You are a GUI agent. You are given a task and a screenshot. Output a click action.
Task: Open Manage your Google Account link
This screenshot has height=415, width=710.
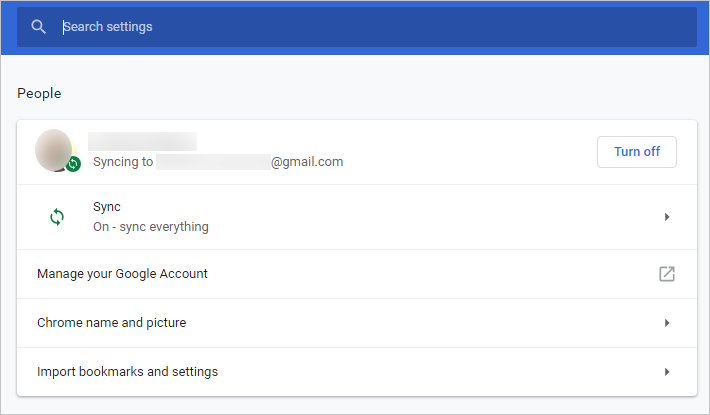(122, 274)
